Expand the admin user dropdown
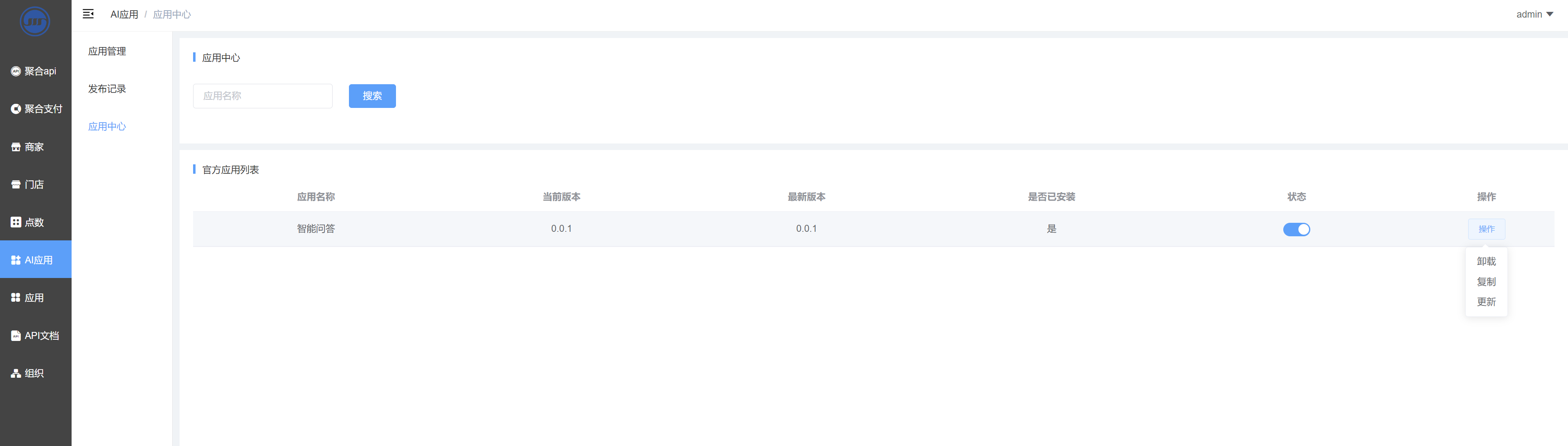1568x446 pixels. 1534,14
